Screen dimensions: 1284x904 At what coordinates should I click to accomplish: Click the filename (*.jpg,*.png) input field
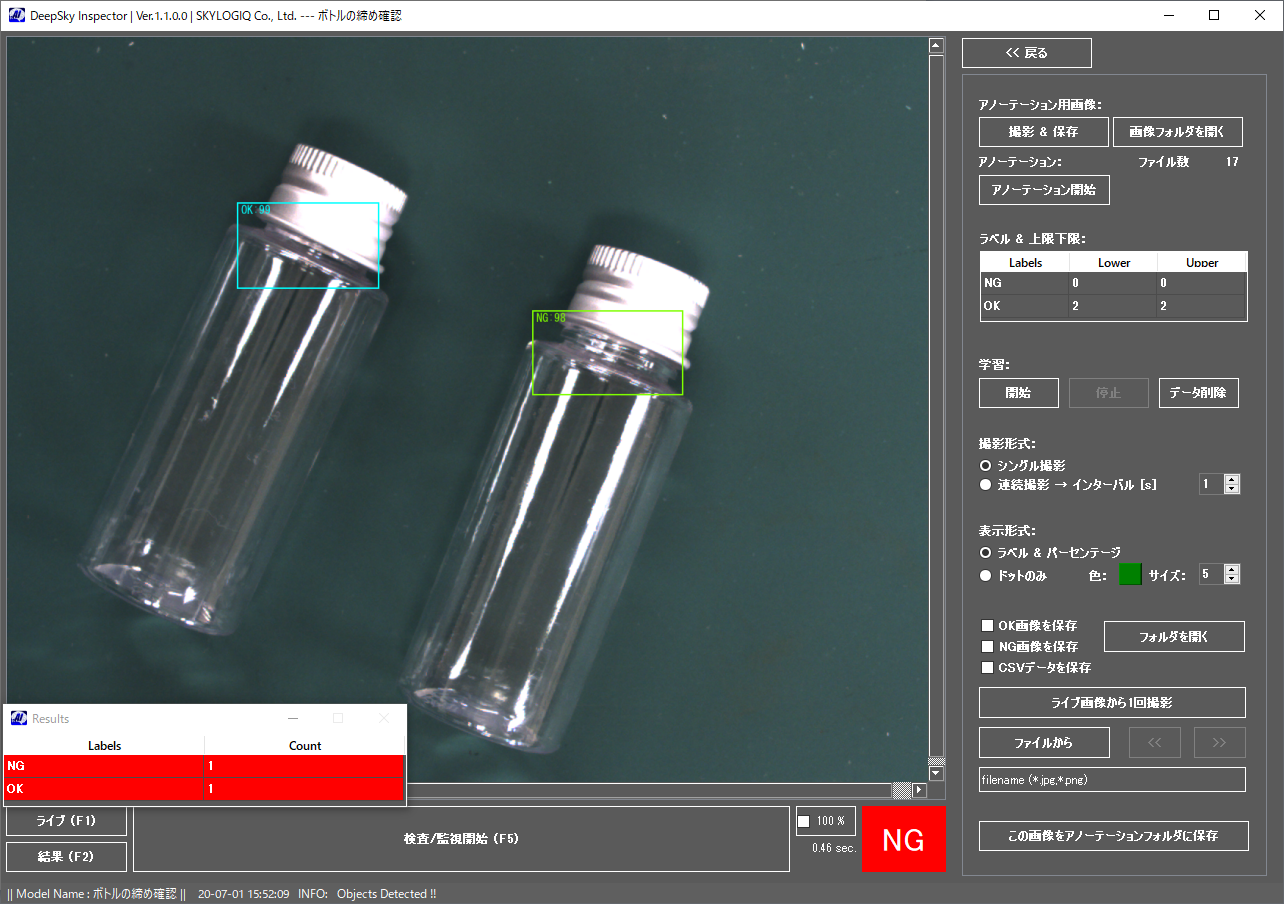(x=1112, y=780)
